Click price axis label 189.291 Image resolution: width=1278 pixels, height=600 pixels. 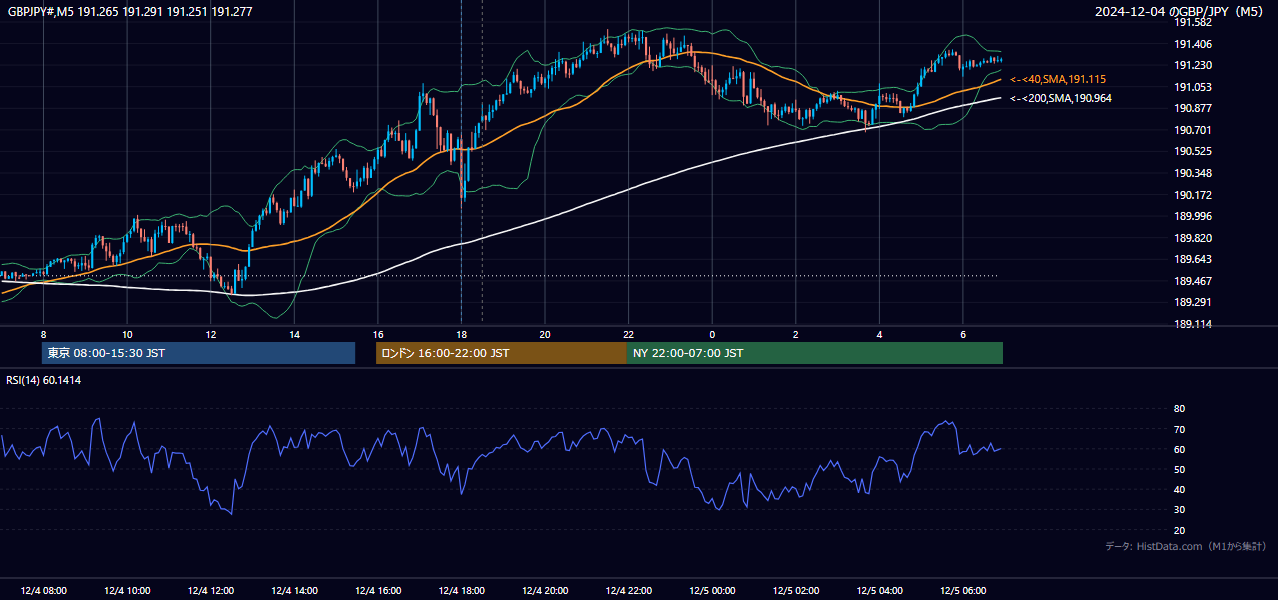(1192, 302)
